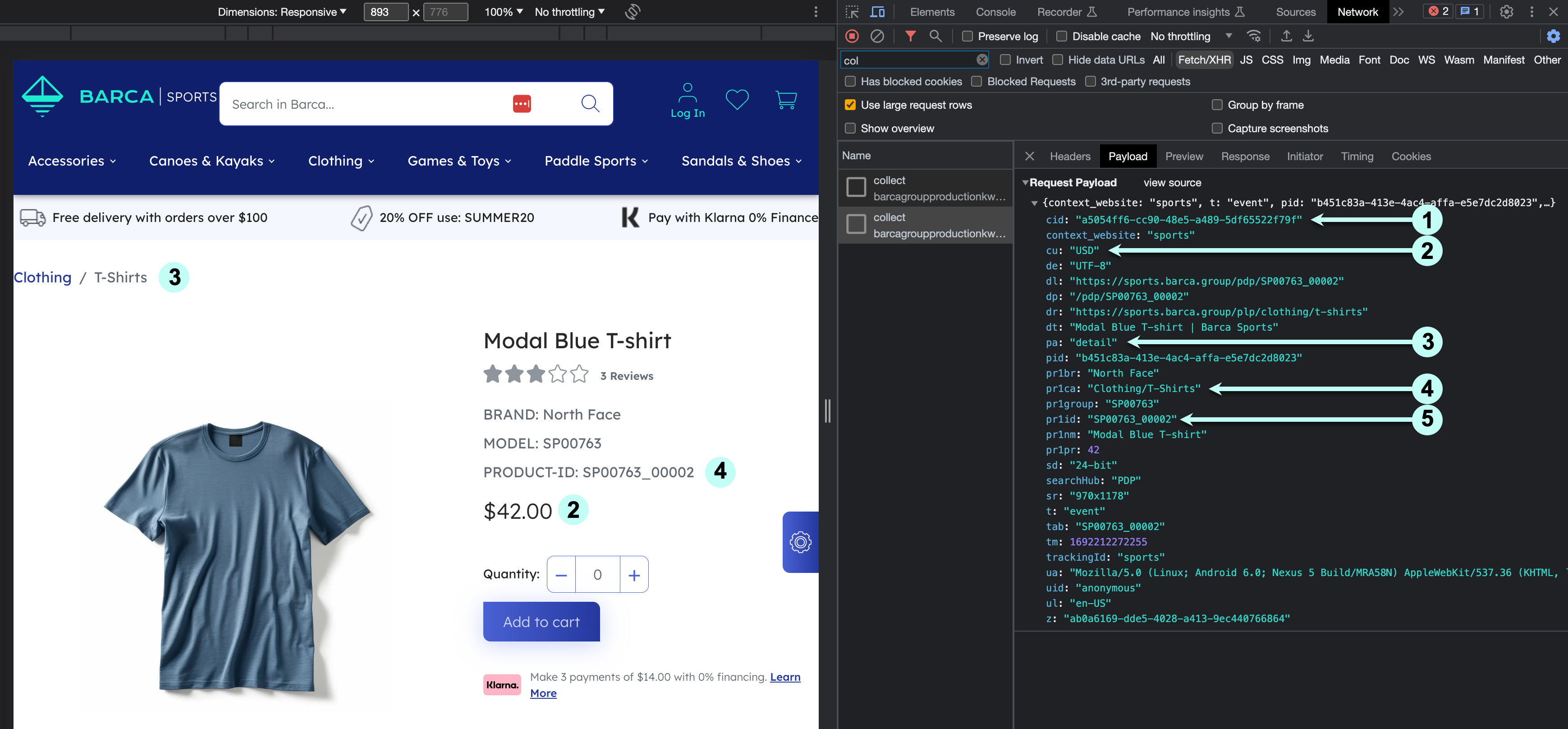
Task: Click the blue issues count badge
Action: pos(1469,12)
